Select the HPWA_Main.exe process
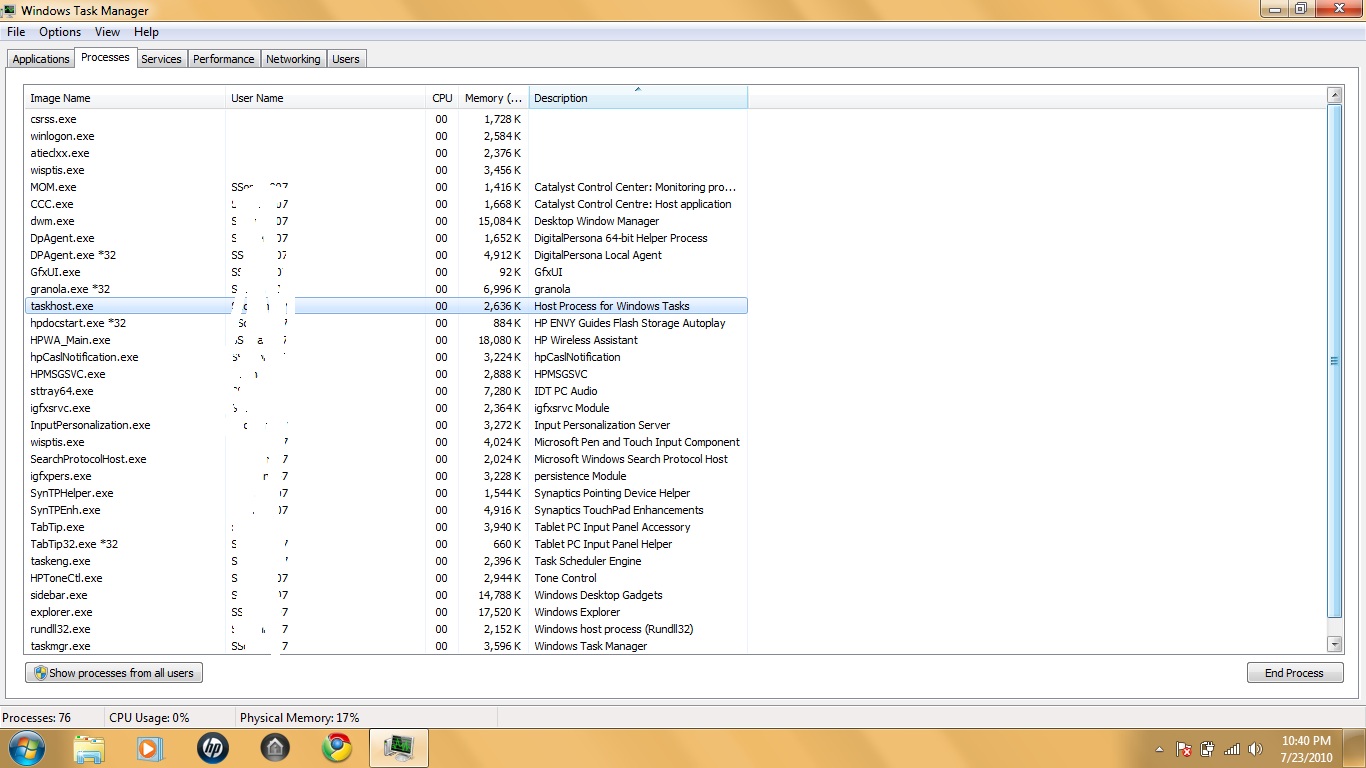This screenshot has width=1366, height=768. click(386, 340)
